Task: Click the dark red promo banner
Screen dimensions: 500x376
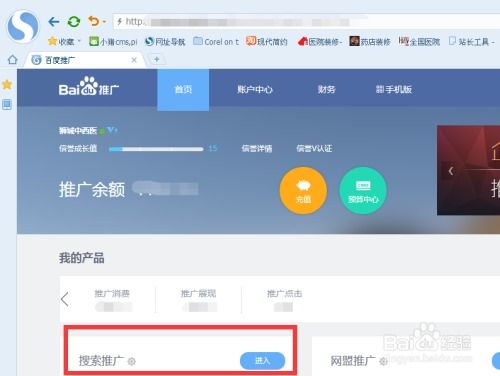Action: (468, 170)
